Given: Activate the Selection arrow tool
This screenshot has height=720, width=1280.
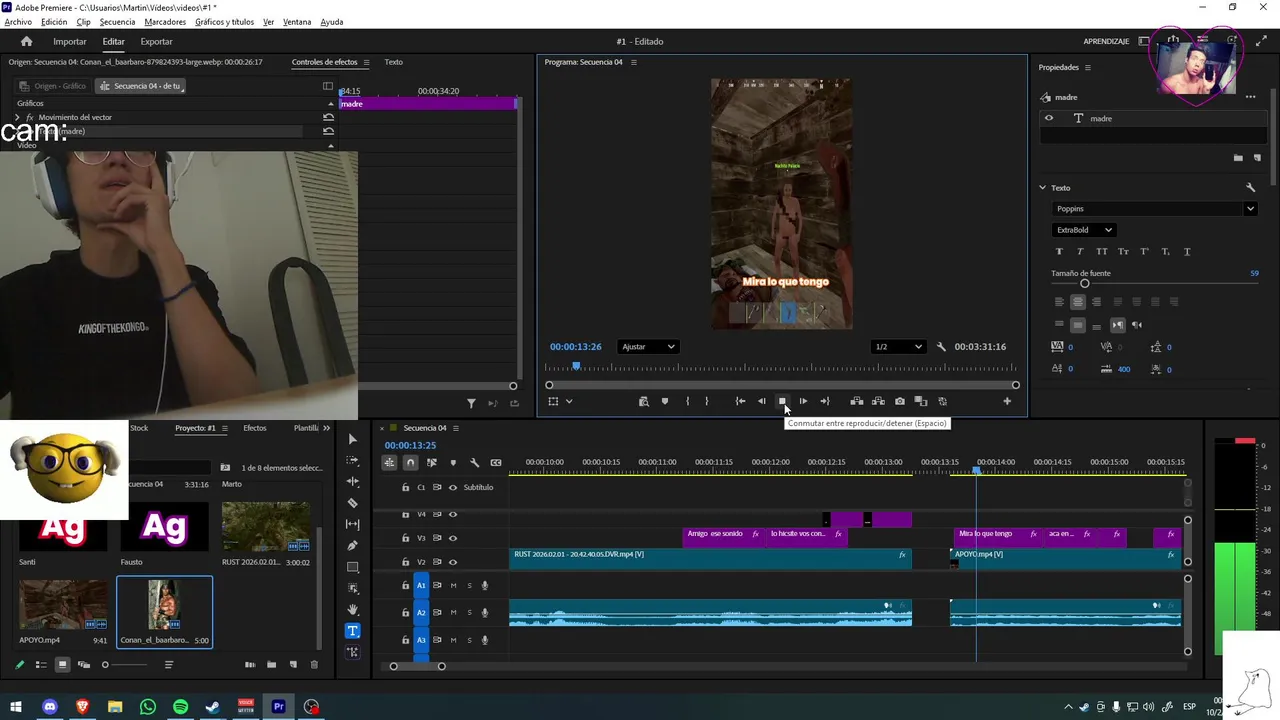Looking at the screenshot, I should click(352, 440).
